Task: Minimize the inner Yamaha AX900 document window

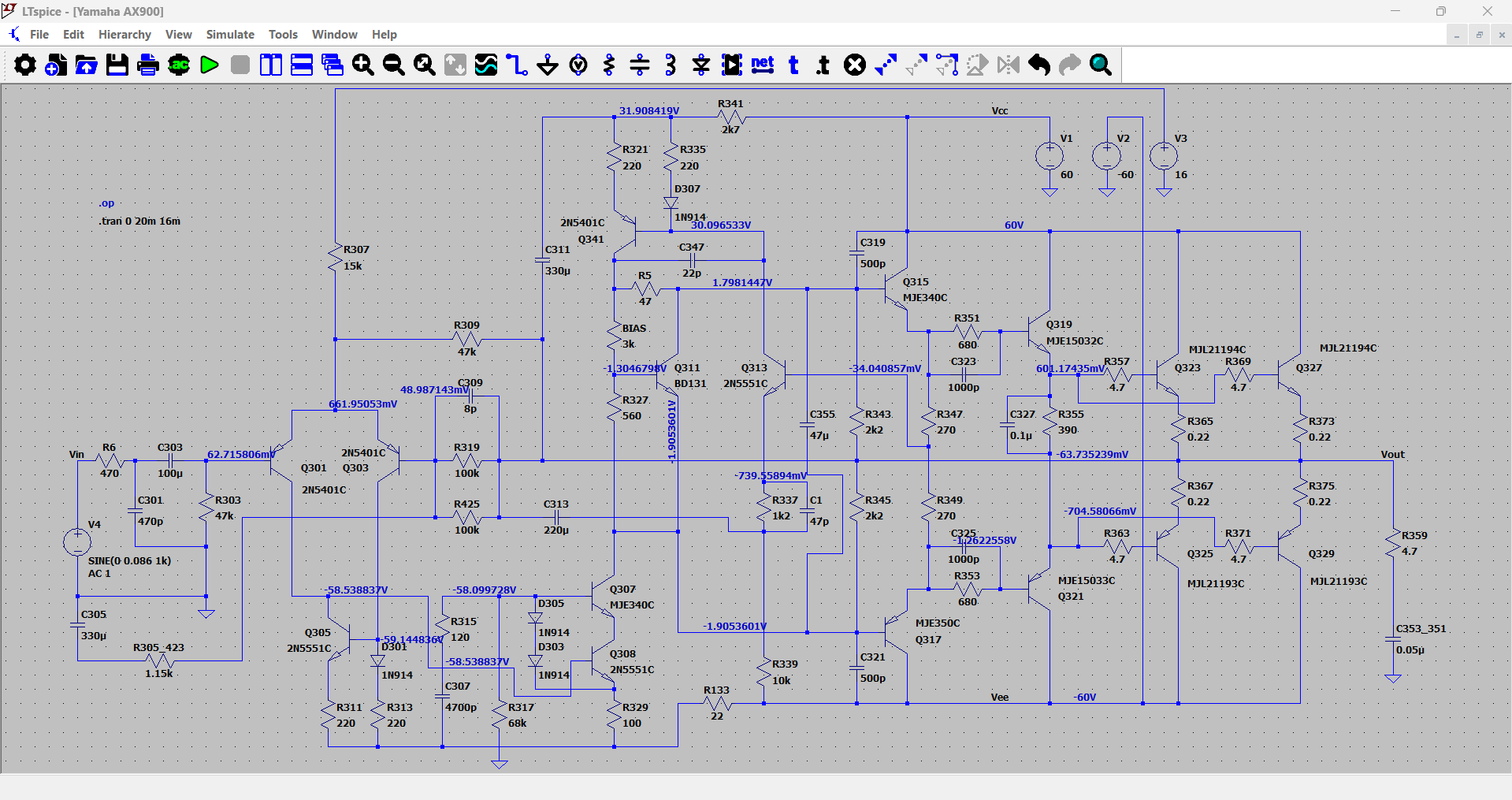Action: click(1457, 35)
